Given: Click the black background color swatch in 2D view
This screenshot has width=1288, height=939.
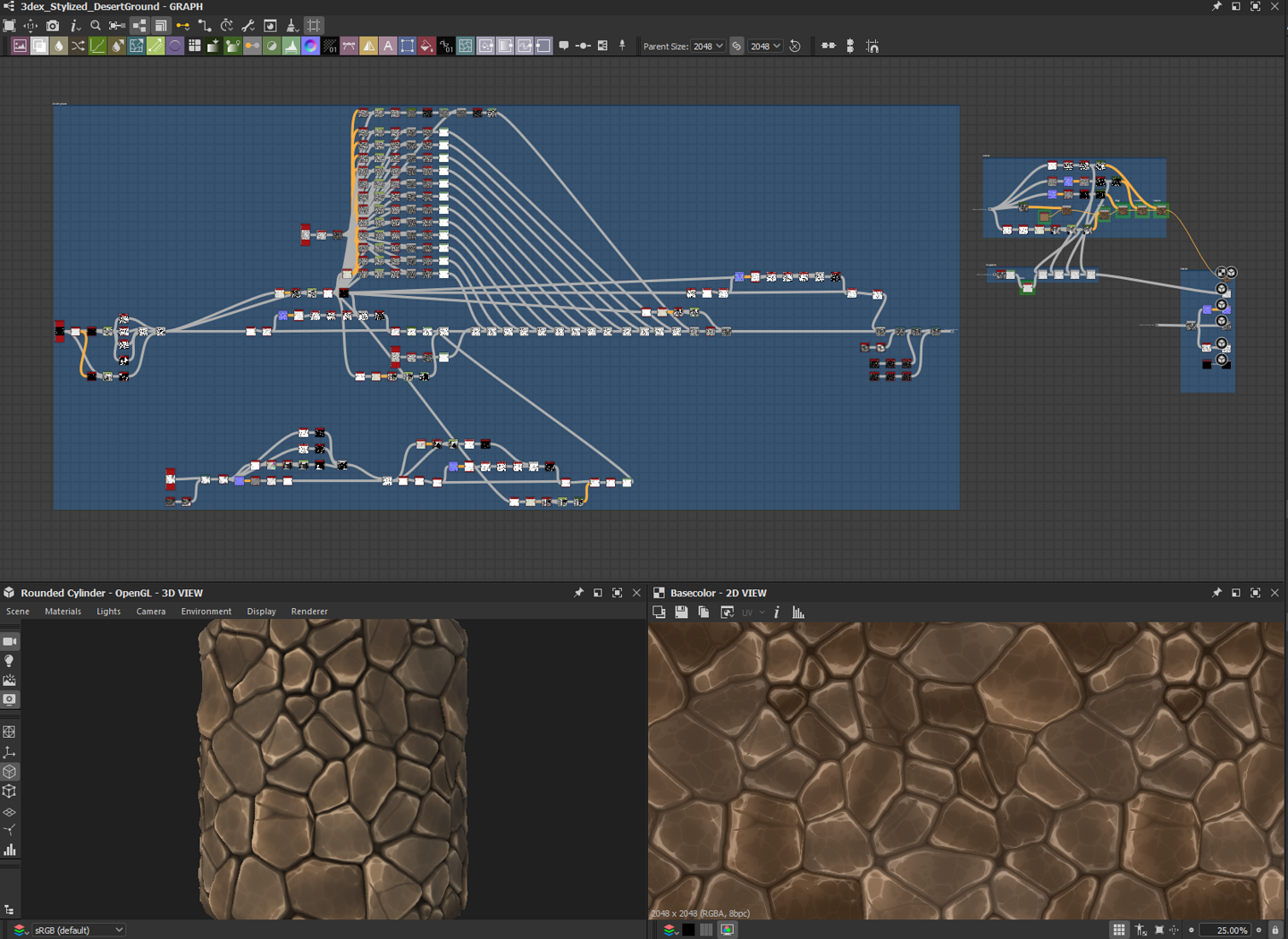Looking at the screenshot, I should pos(688,930).
